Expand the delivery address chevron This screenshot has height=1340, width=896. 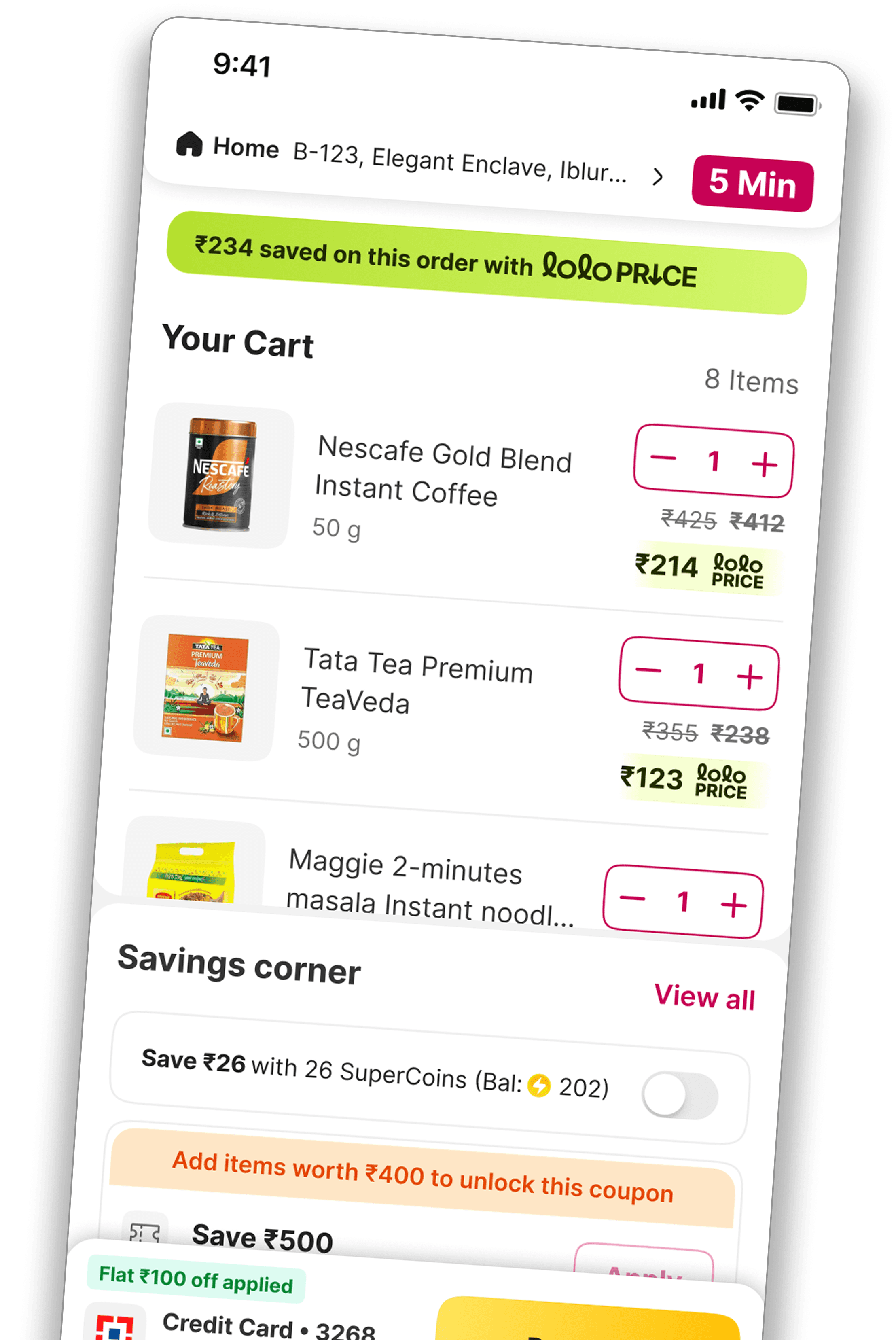click(x=658, y=176)
